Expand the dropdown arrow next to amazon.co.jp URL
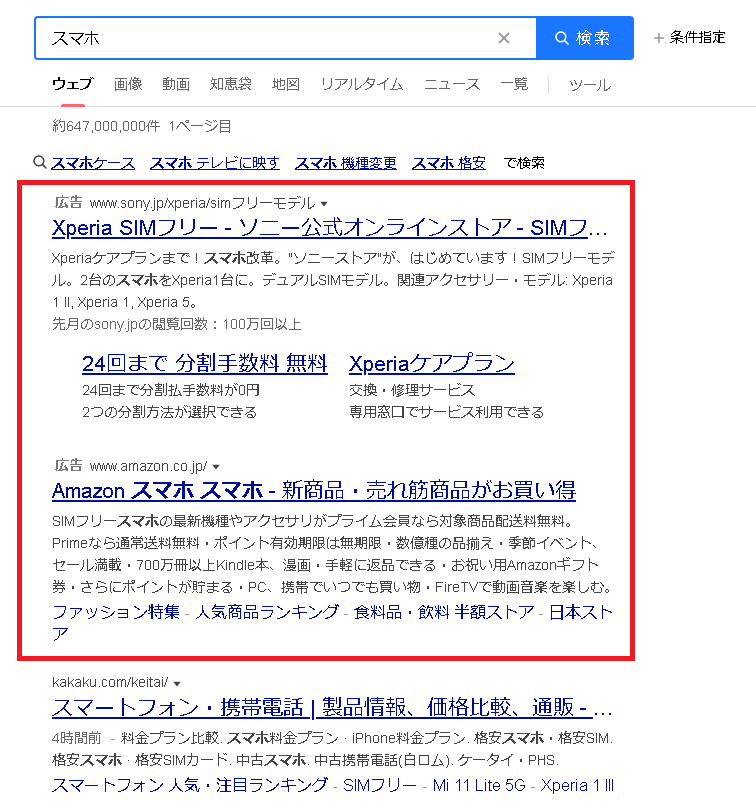 click(216, 467)
